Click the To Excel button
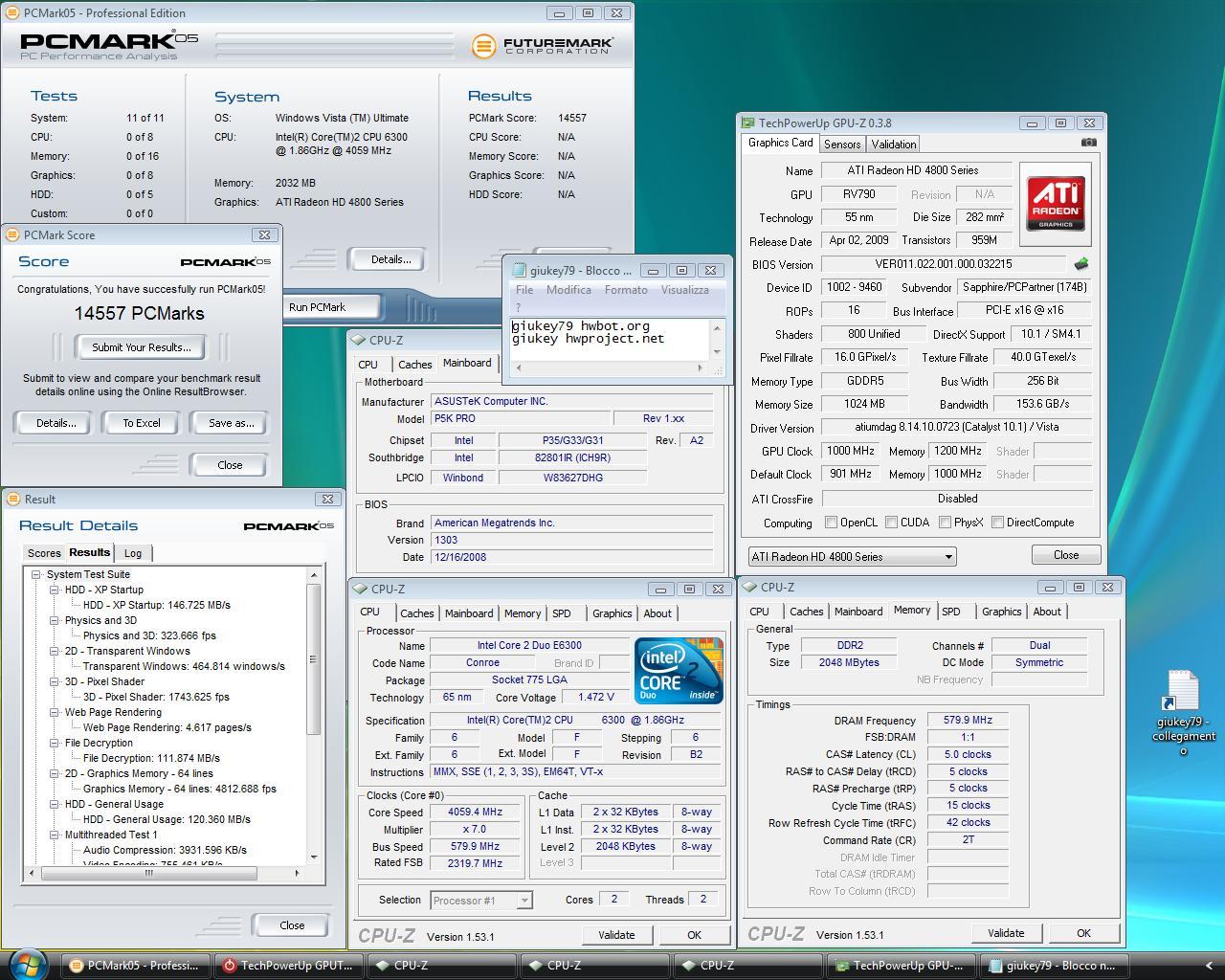This screenshot has width=1225, height=980. point(141,423)
